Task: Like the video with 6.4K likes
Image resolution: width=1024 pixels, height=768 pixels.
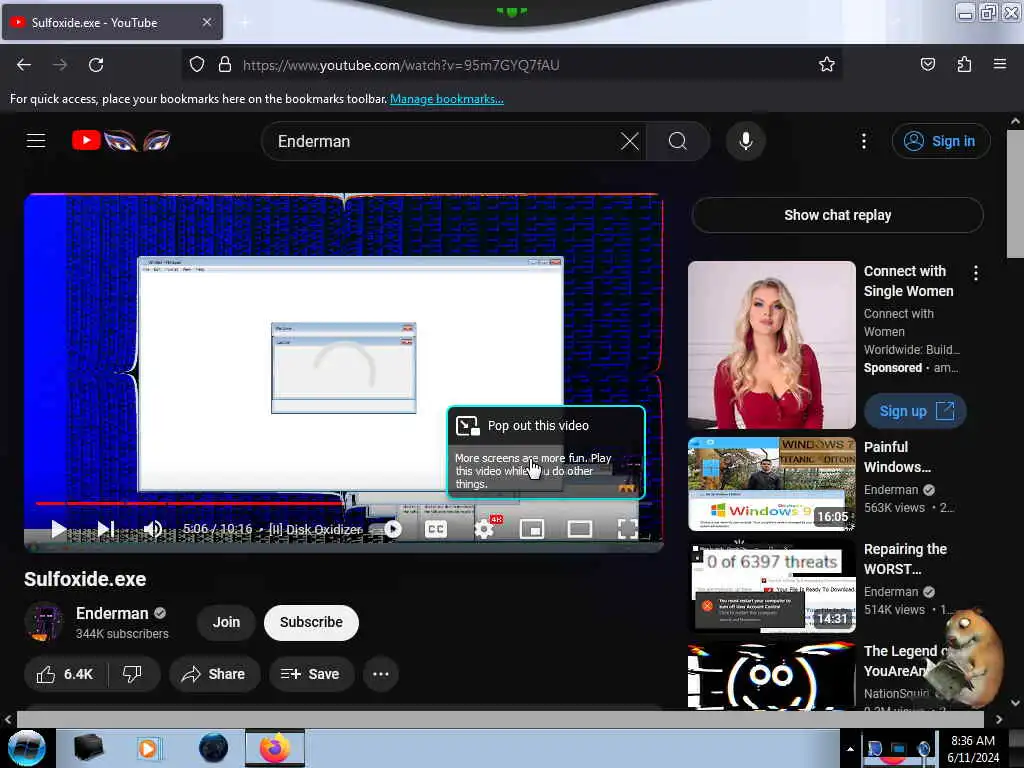Action: tap(65, 674)
